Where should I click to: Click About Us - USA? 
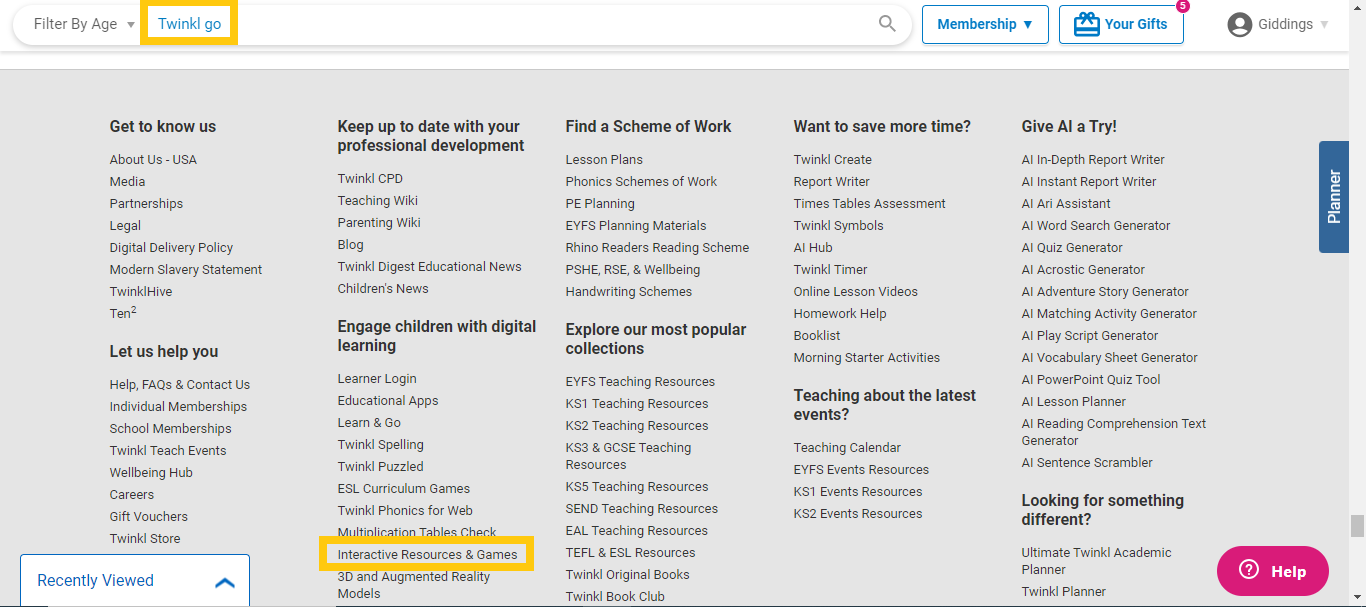153,159
